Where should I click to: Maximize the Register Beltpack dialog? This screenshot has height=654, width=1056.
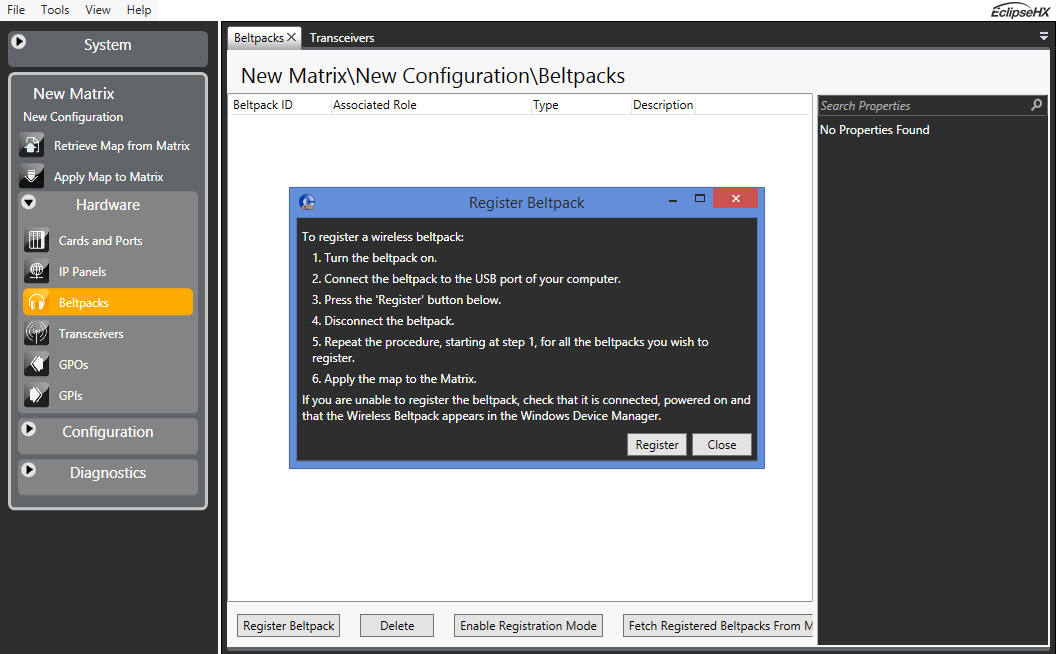tap(700, 199)
